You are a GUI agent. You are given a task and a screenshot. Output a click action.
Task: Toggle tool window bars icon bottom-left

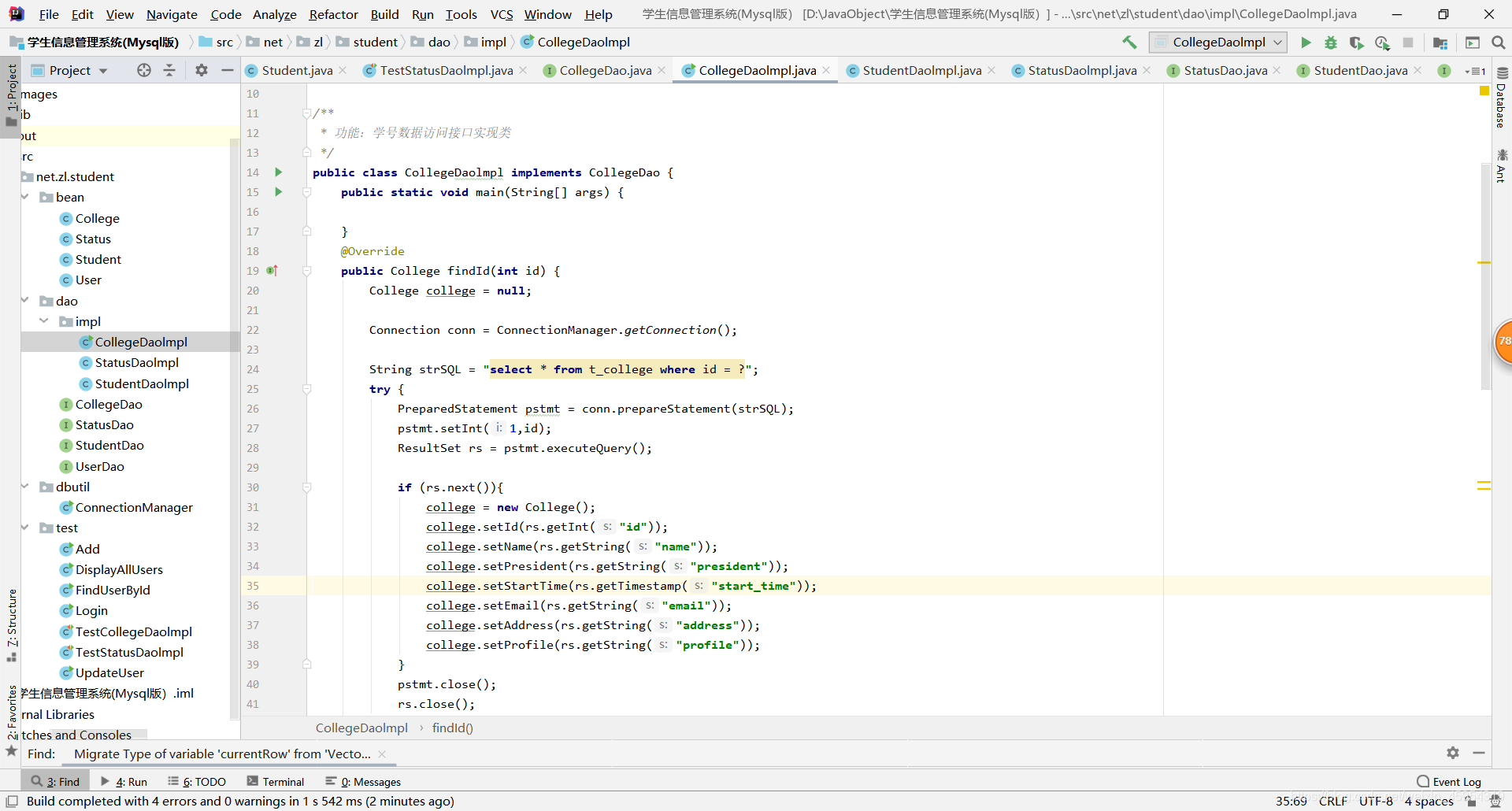12,801
